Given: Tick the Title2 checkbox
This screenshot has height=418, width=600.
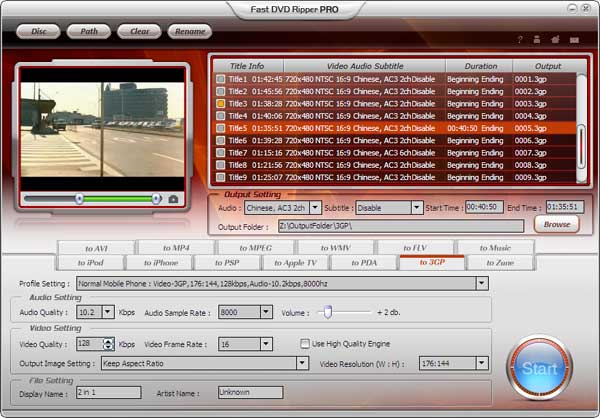Looking at the screenshot, I should coord(220,91).
